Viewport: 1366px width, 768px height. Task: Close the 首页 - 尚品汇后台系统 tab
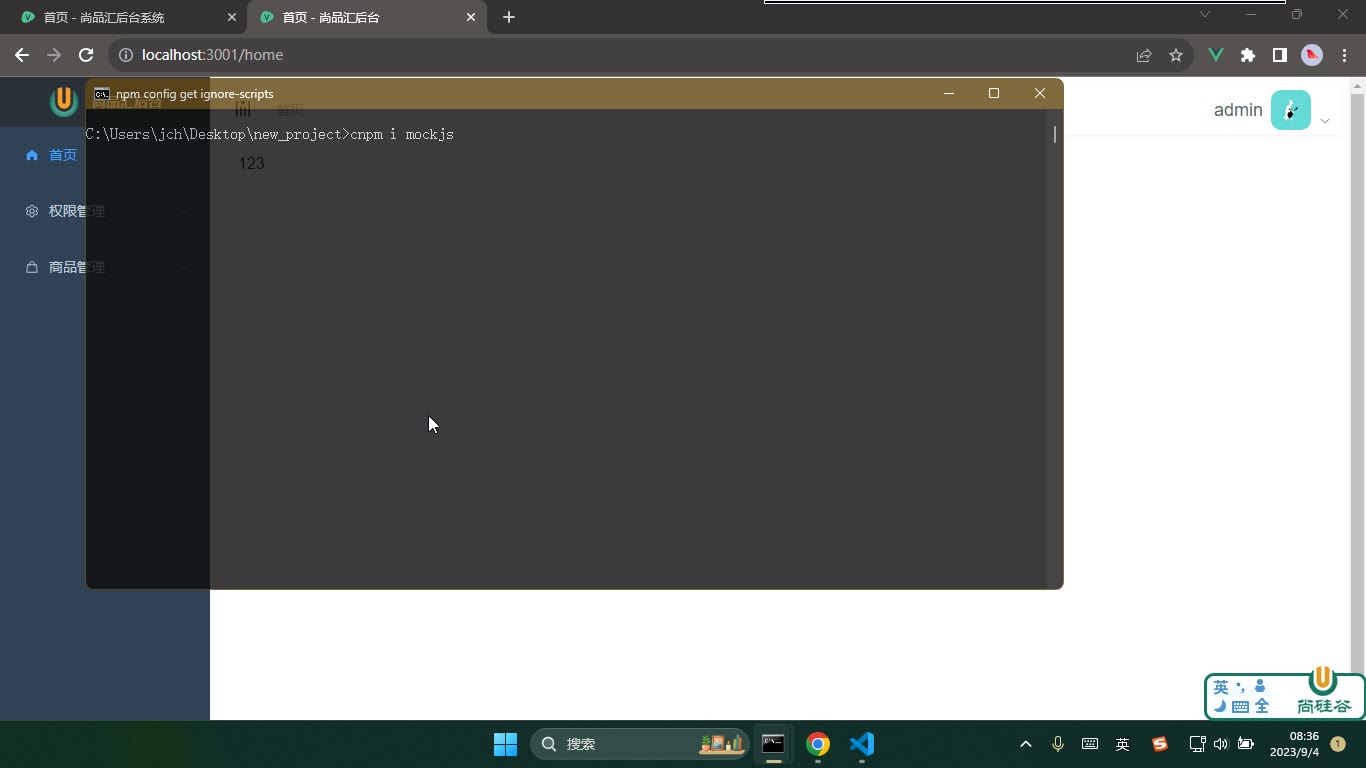(x=232, y=17)
